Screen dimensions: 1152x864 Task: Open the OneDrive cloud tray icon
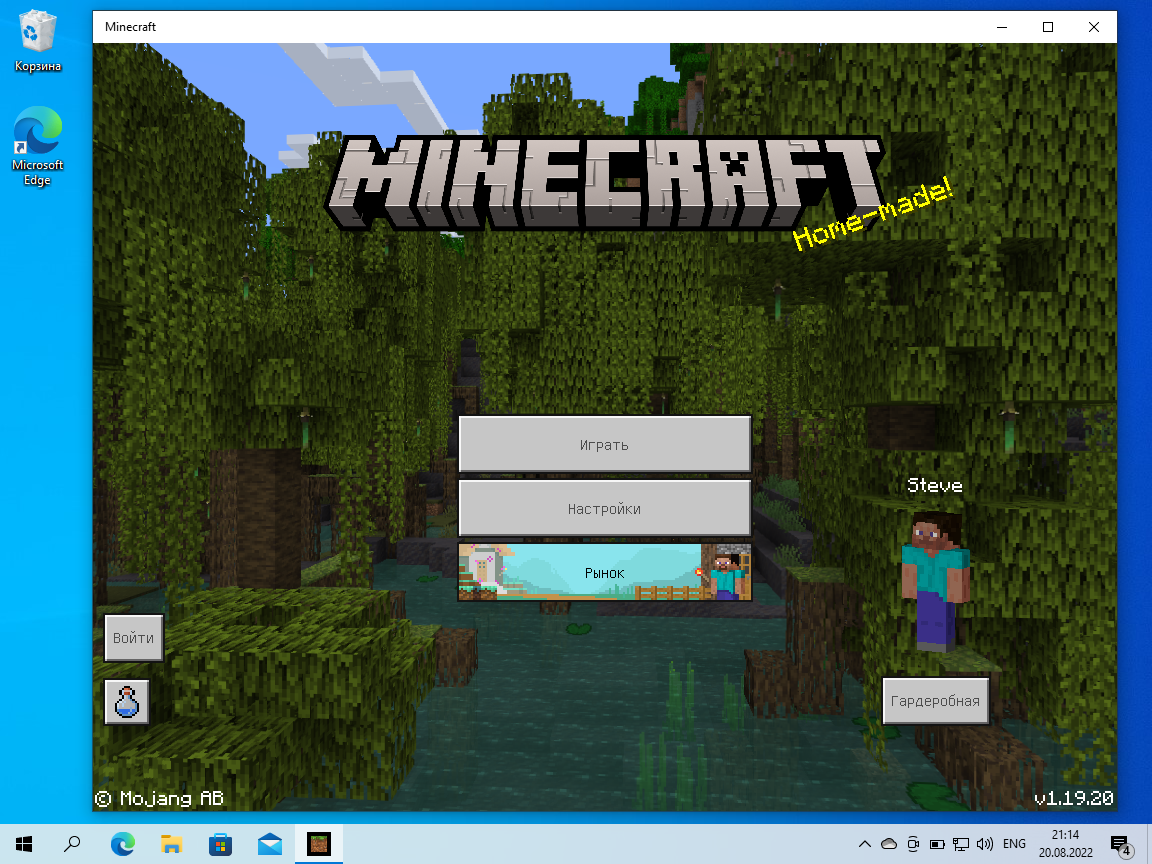(x=889, y=843)
